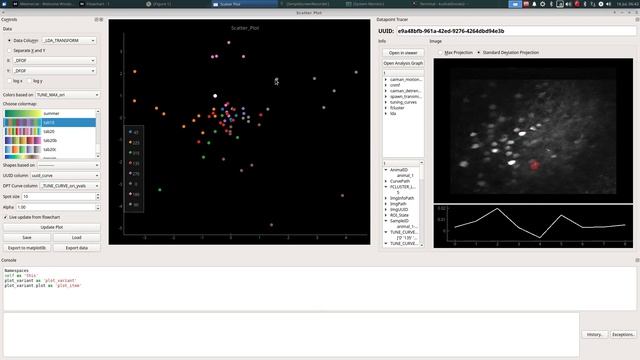The width and height of the screenshot is (640, 360).
Task: Click the console command input area
Action: [x=291, y=335]
